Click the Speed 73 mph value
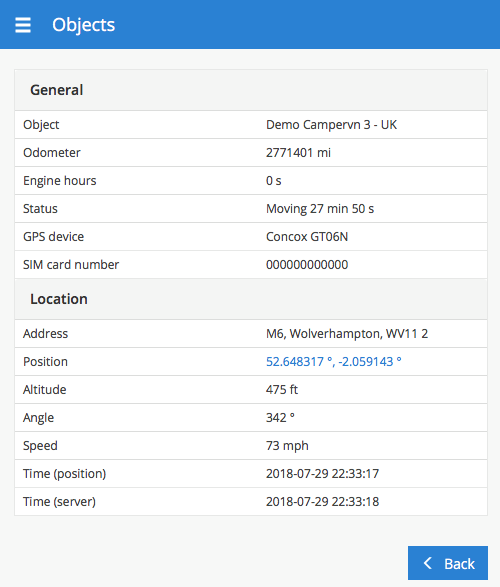 [x=287, y=446]
